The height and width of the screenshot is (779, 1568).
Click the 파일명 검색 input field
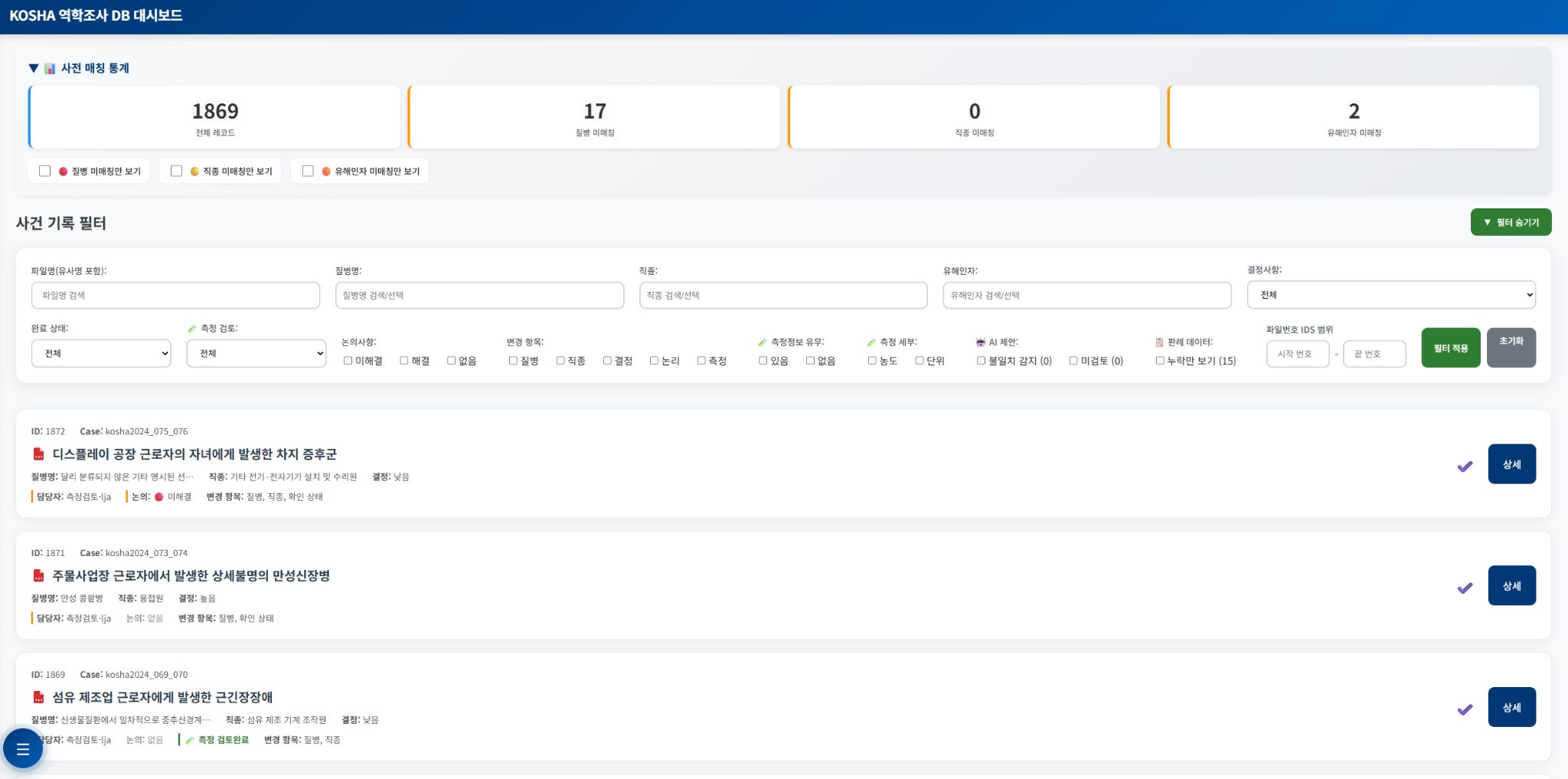(x=175, y=296)
